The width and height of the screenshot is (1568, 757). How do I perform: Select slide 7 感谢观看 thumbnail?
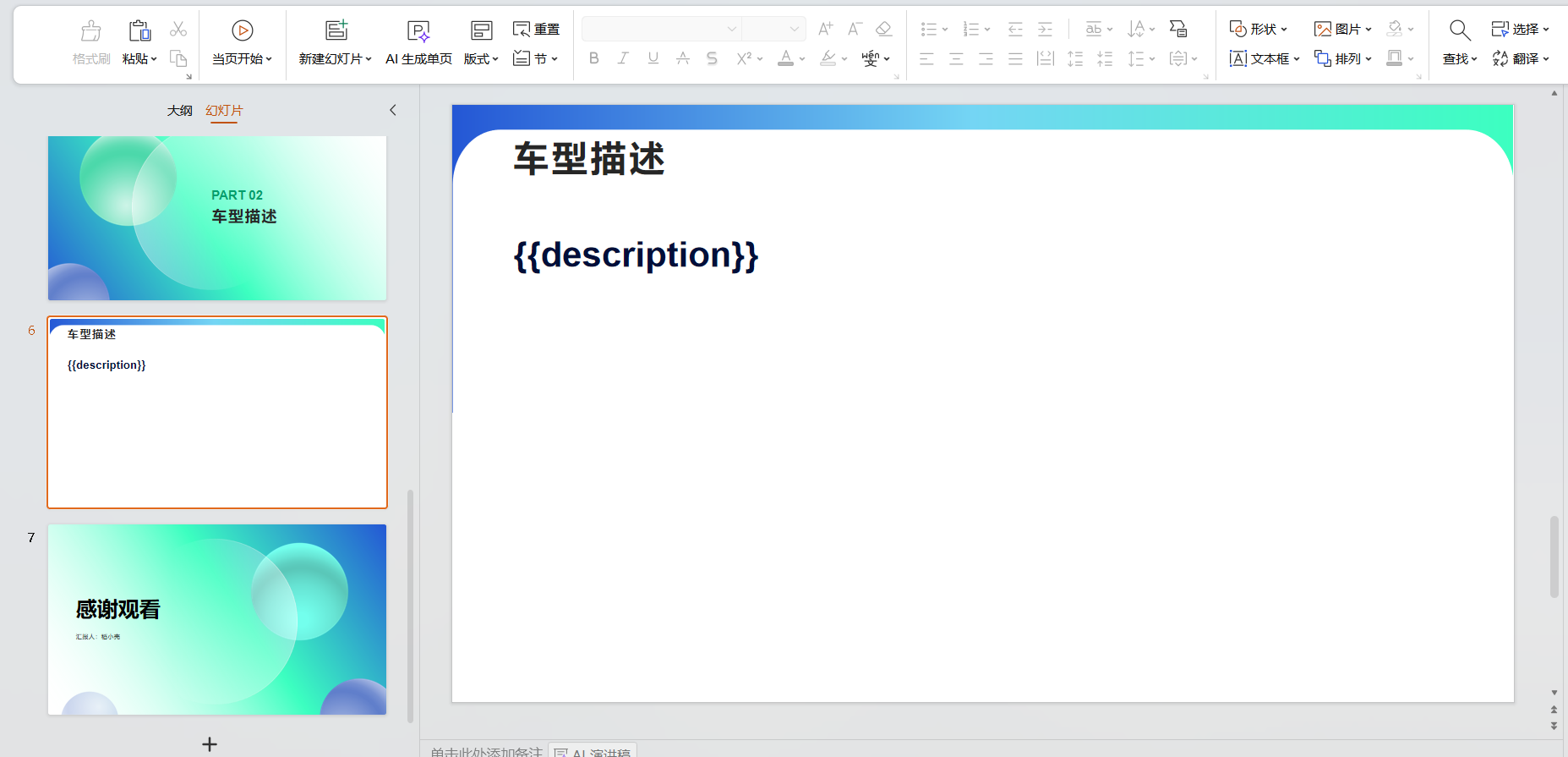pos(217,619)
